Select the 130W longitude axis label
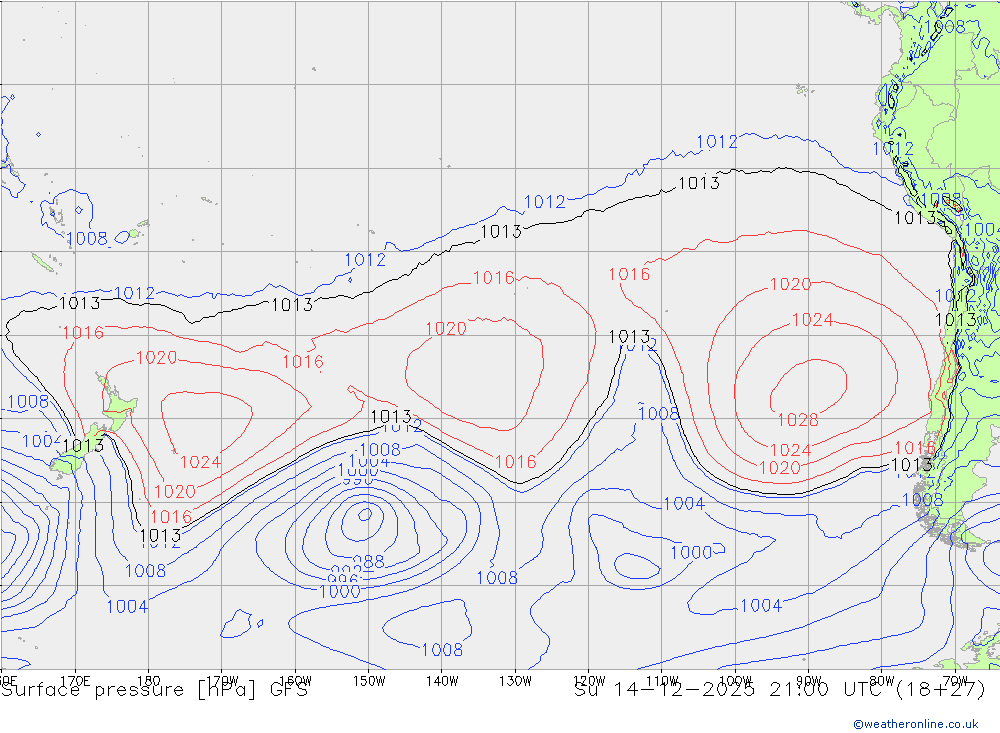Screen dimensions: 1000x733 [x=515, y=681]
